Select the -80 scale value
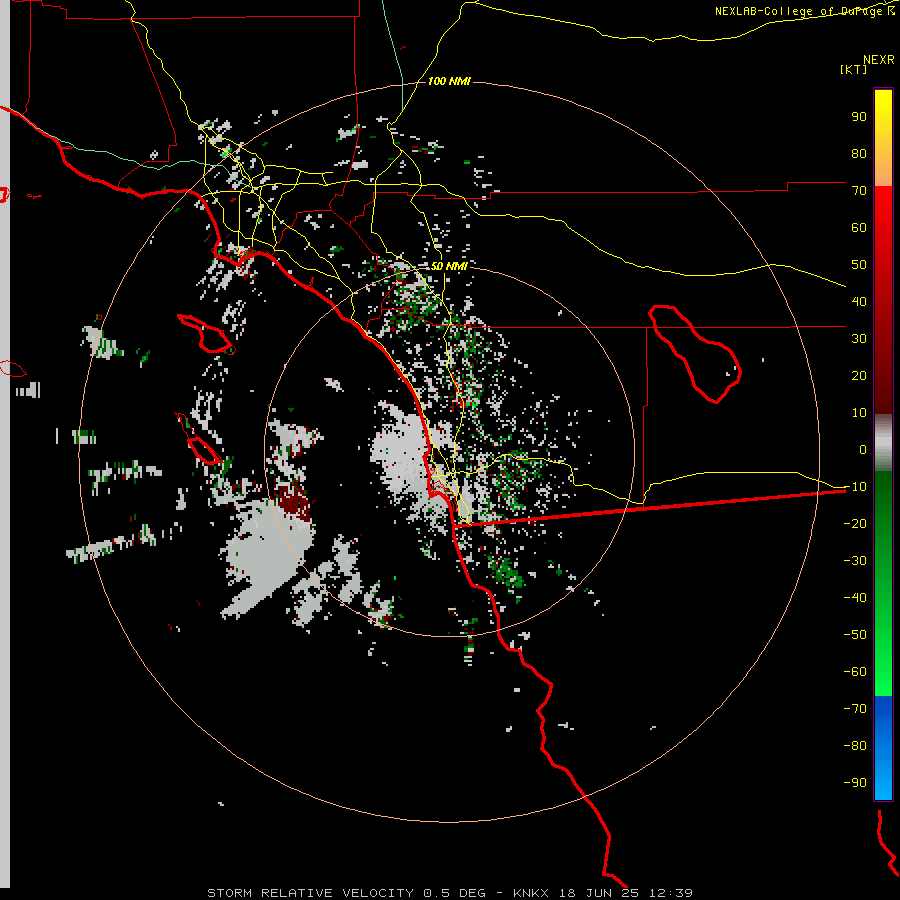This screenshot has height=900, width=900. point(855,746)
